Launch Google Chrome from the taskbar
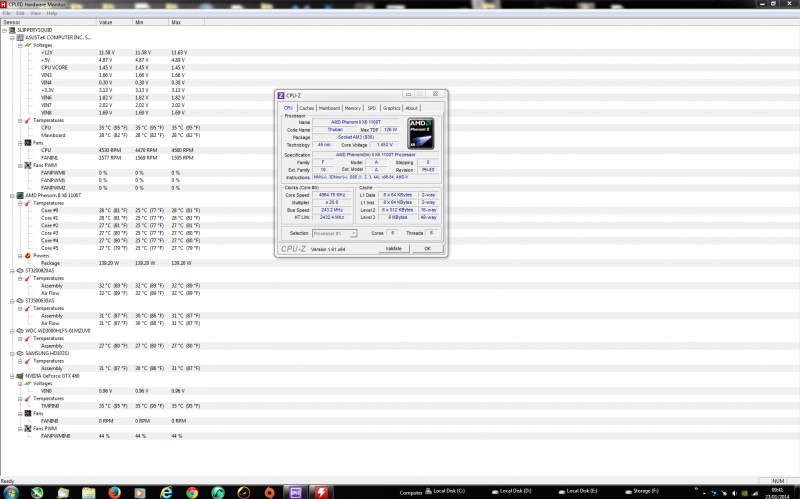The image size is (800, 499). point(192,492)
